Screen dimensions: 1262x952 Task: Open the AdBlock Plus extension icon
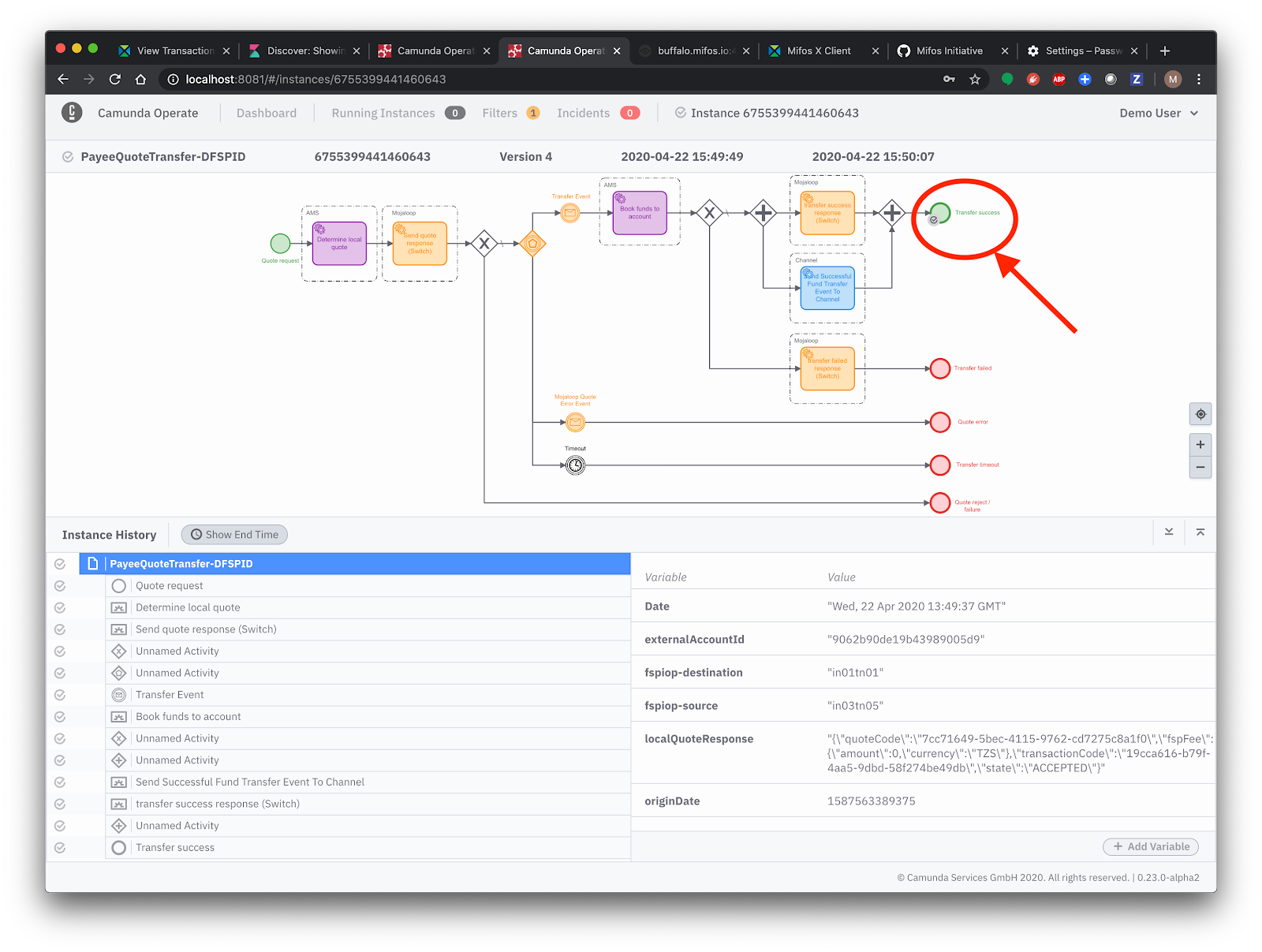tap(1059, 79)
